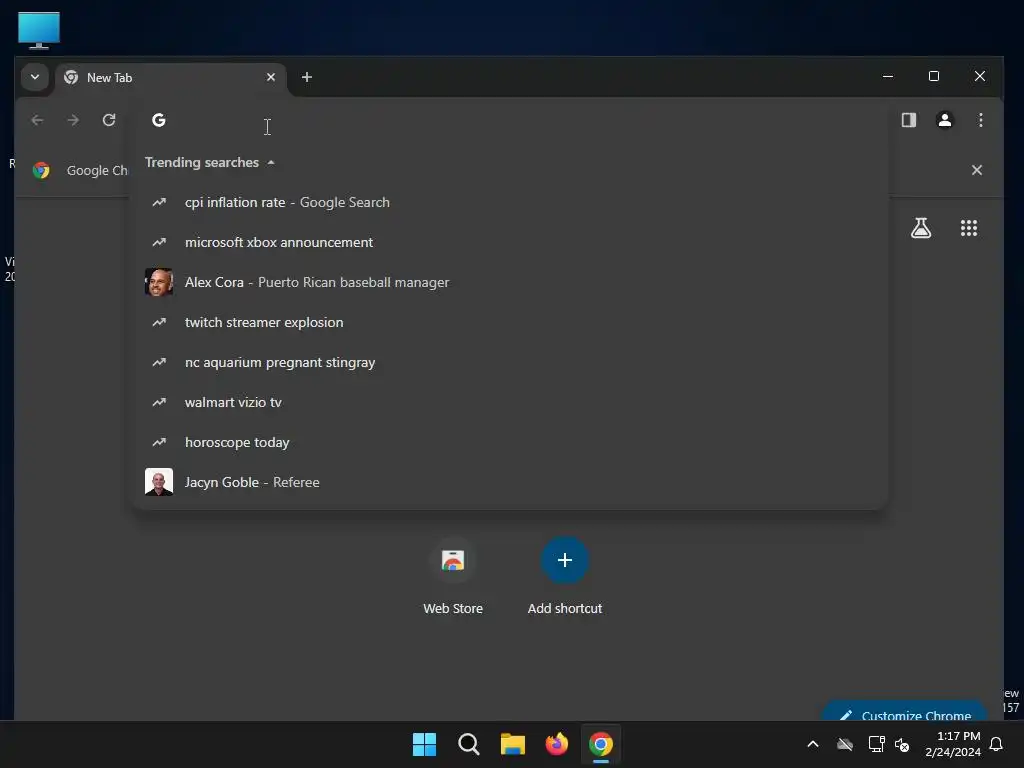The height and width of the screenshot is (768, 1024).
Task: Select the New Tab tab
Action: coord(170,78)
